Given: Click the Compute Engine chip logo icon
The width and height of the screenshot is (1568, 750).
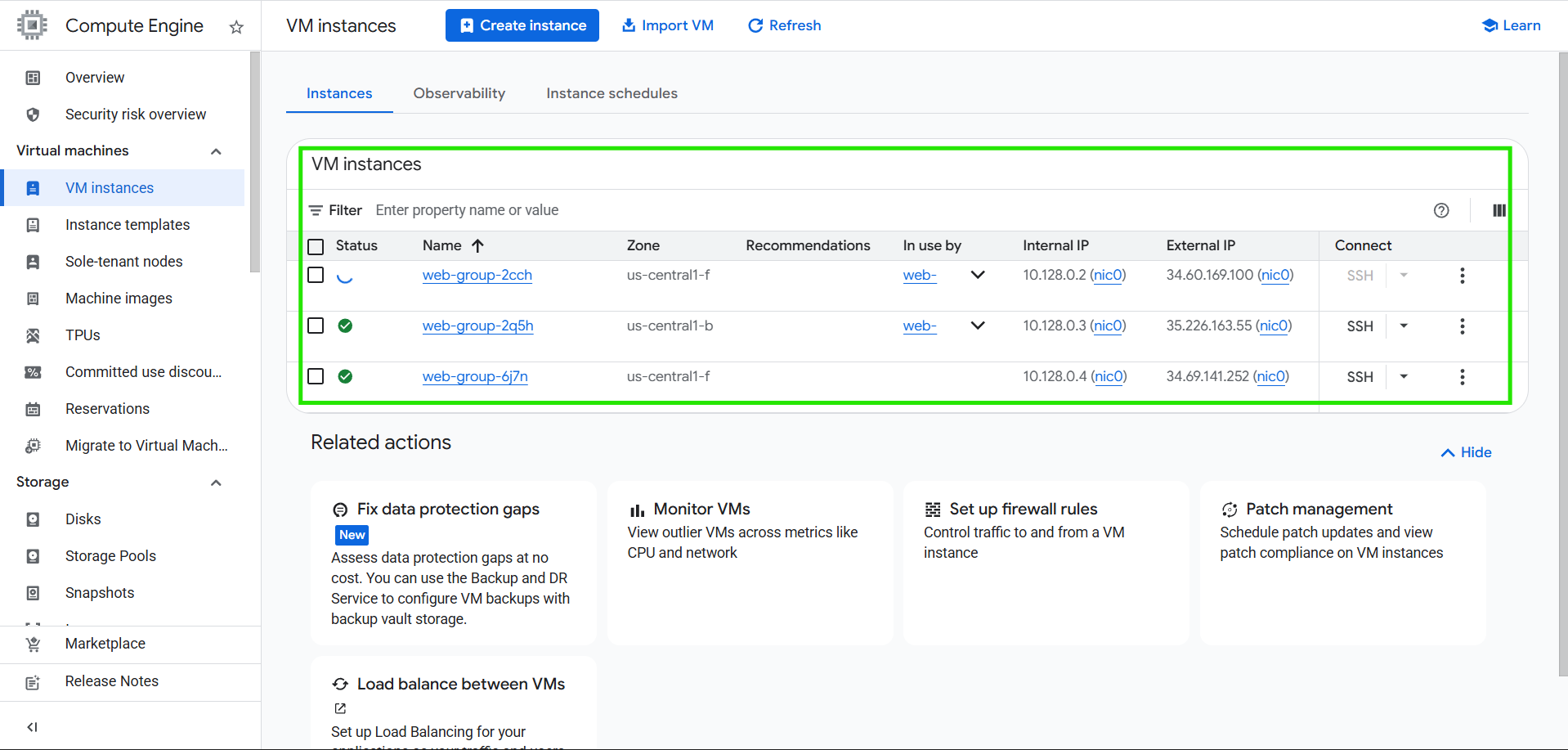Looking at the screenshot, I should pyautogui.click(x=32, y=25).
